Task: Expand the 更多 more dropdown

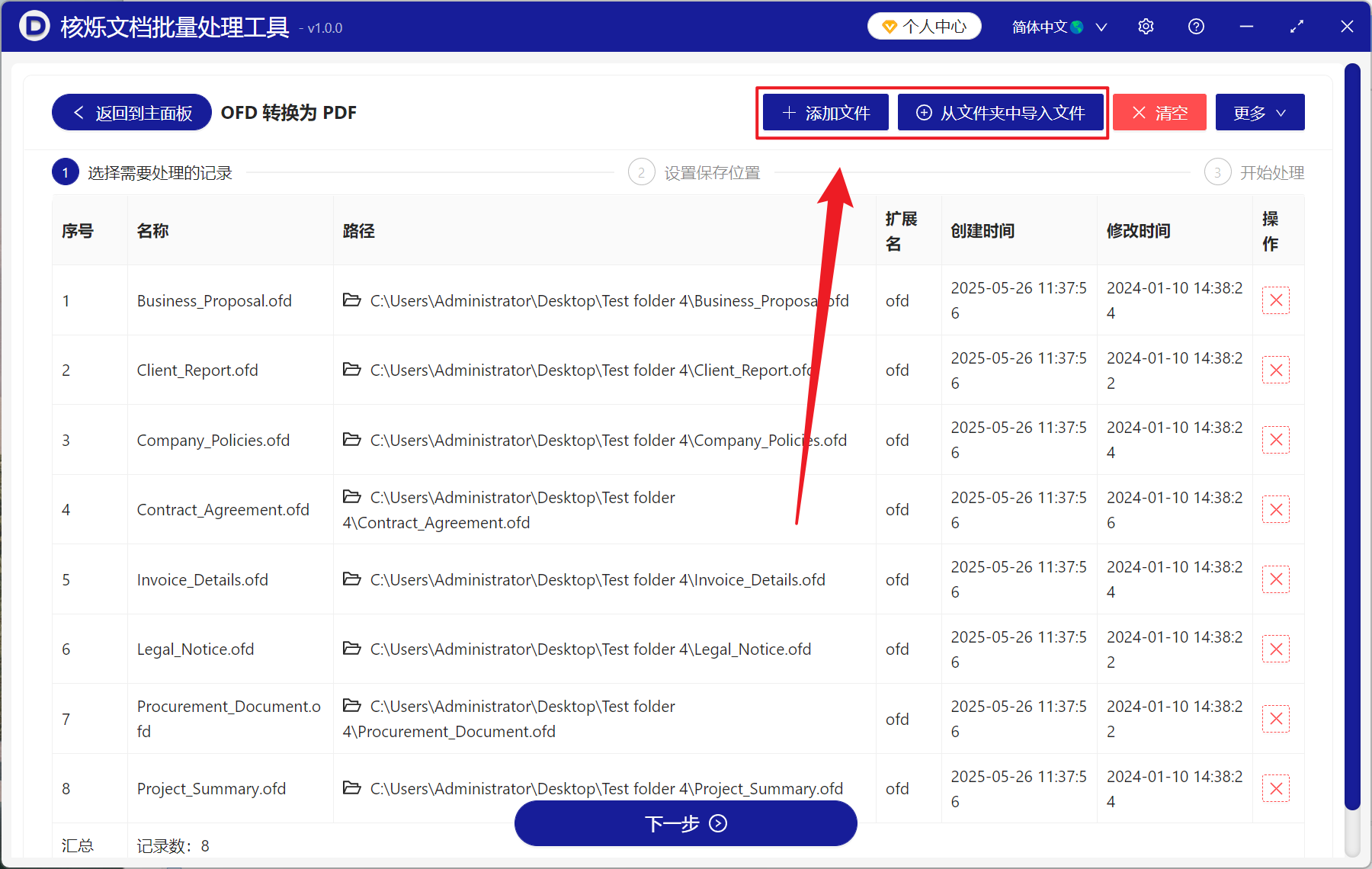Action: pyautogui.click(x=1260, y=113)
